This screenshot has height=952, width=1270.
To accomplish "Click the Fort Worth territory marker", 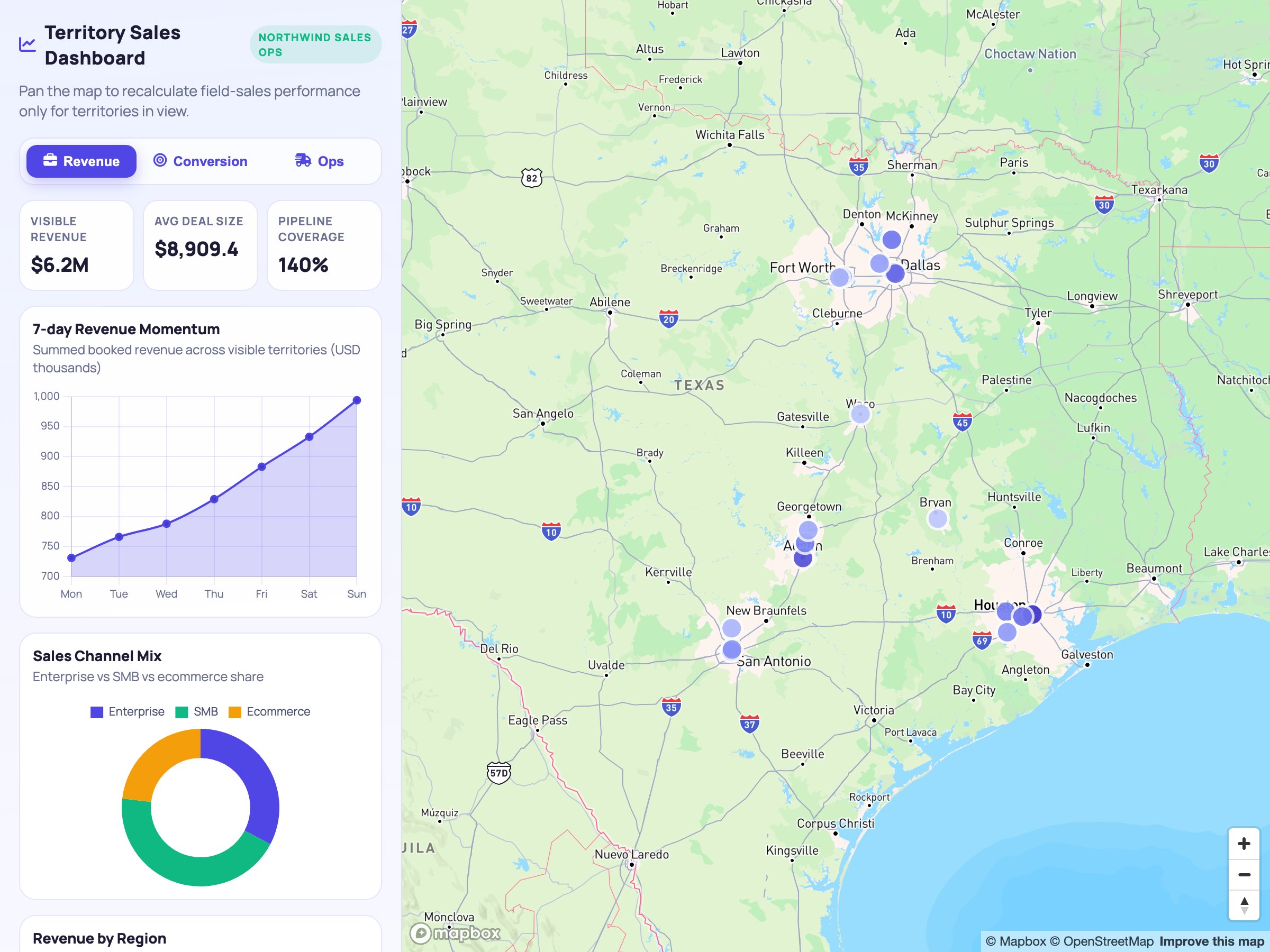I will tap(839, 277).
